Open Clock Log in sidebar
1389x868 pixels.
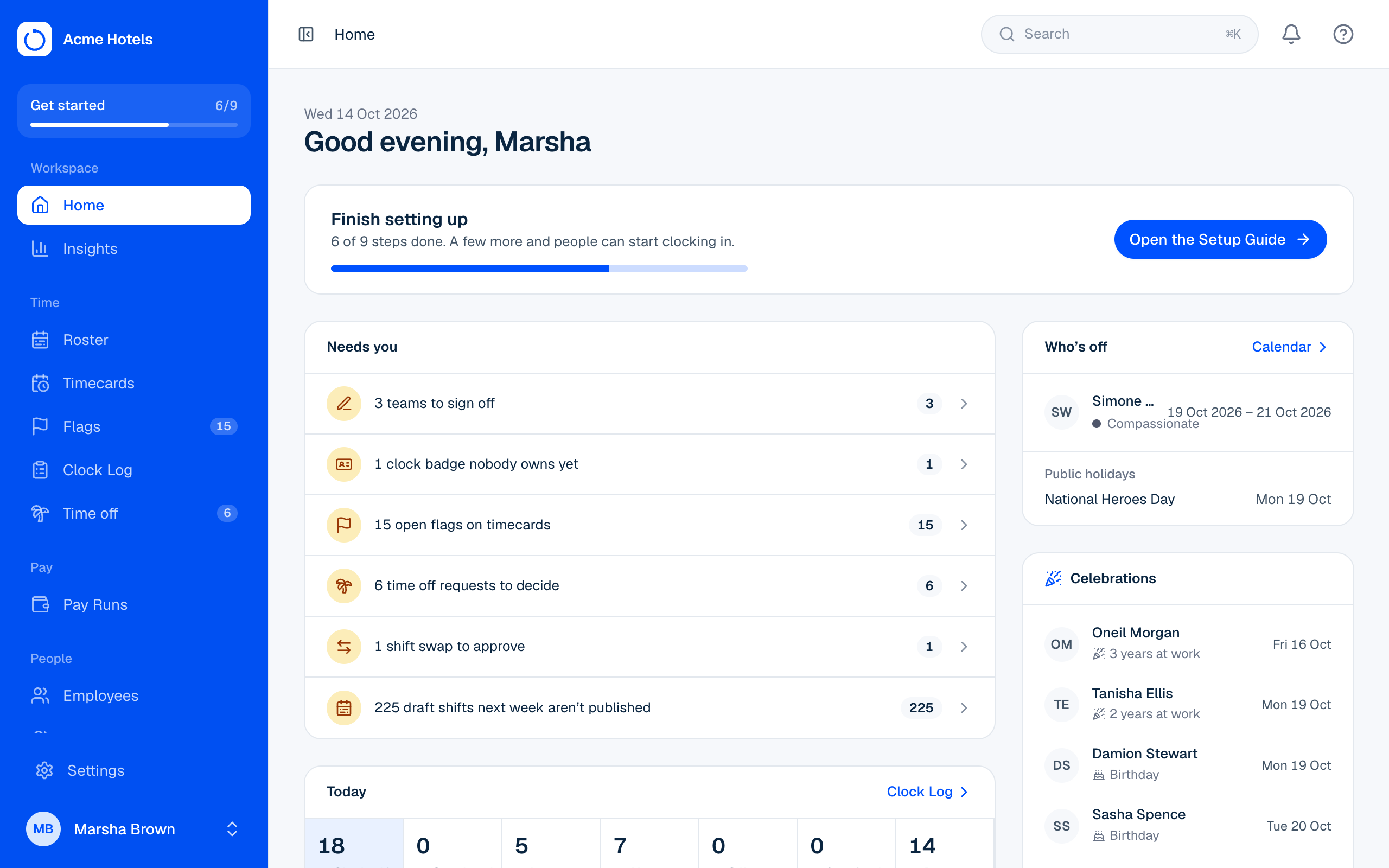click(x=133, y=470)
